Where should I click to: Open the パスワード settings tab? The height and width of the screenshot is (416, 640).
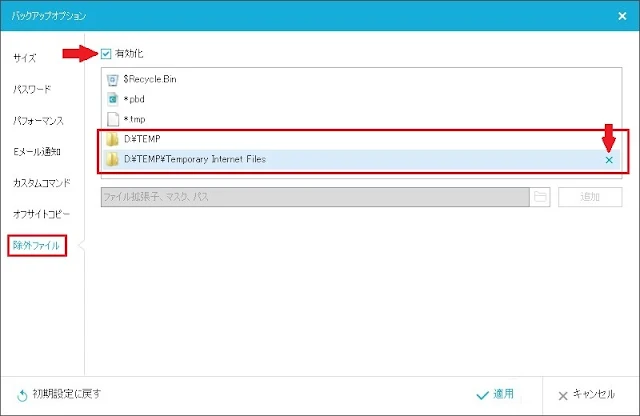[32, 89]
